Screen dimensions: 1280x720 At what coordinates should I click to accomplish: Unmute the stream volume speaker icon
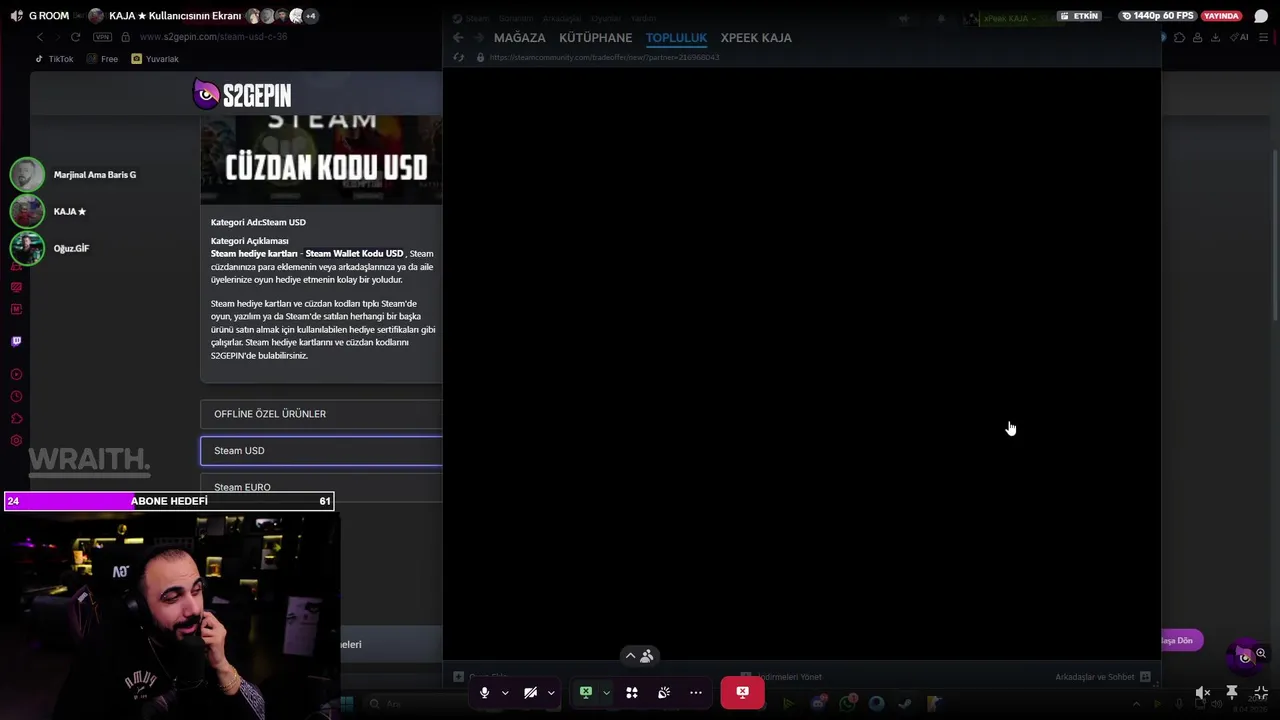(1203, 692)
